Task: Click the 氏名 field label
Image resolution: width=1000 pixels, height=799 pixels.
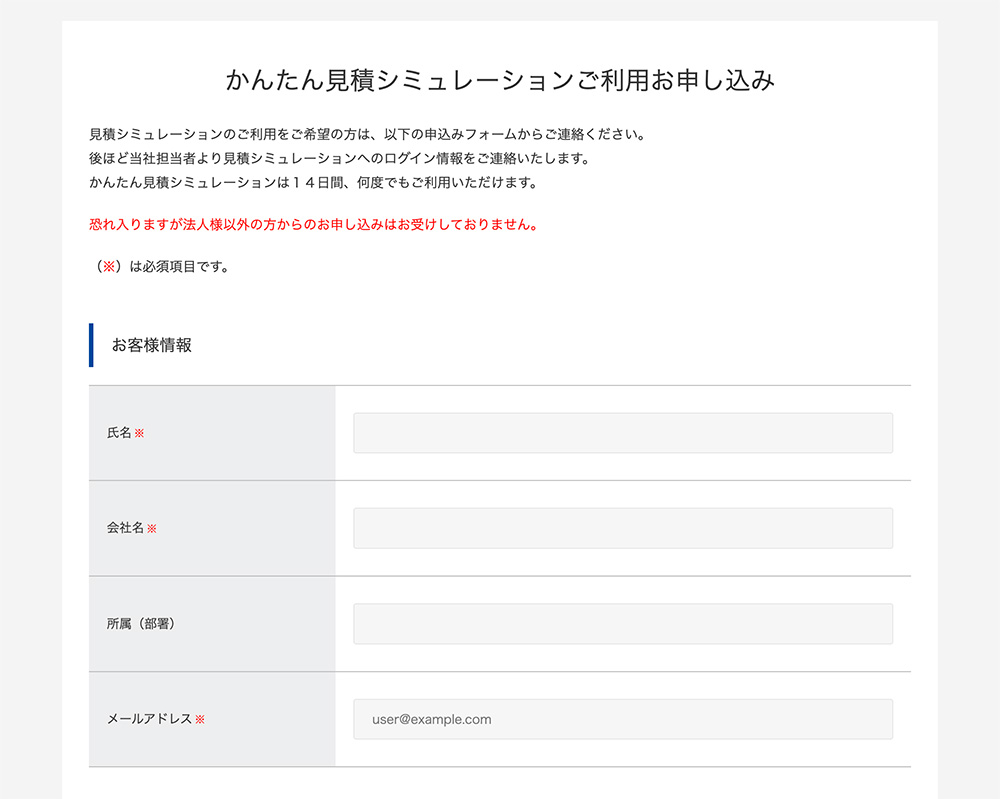Action: tap(122, 433)
